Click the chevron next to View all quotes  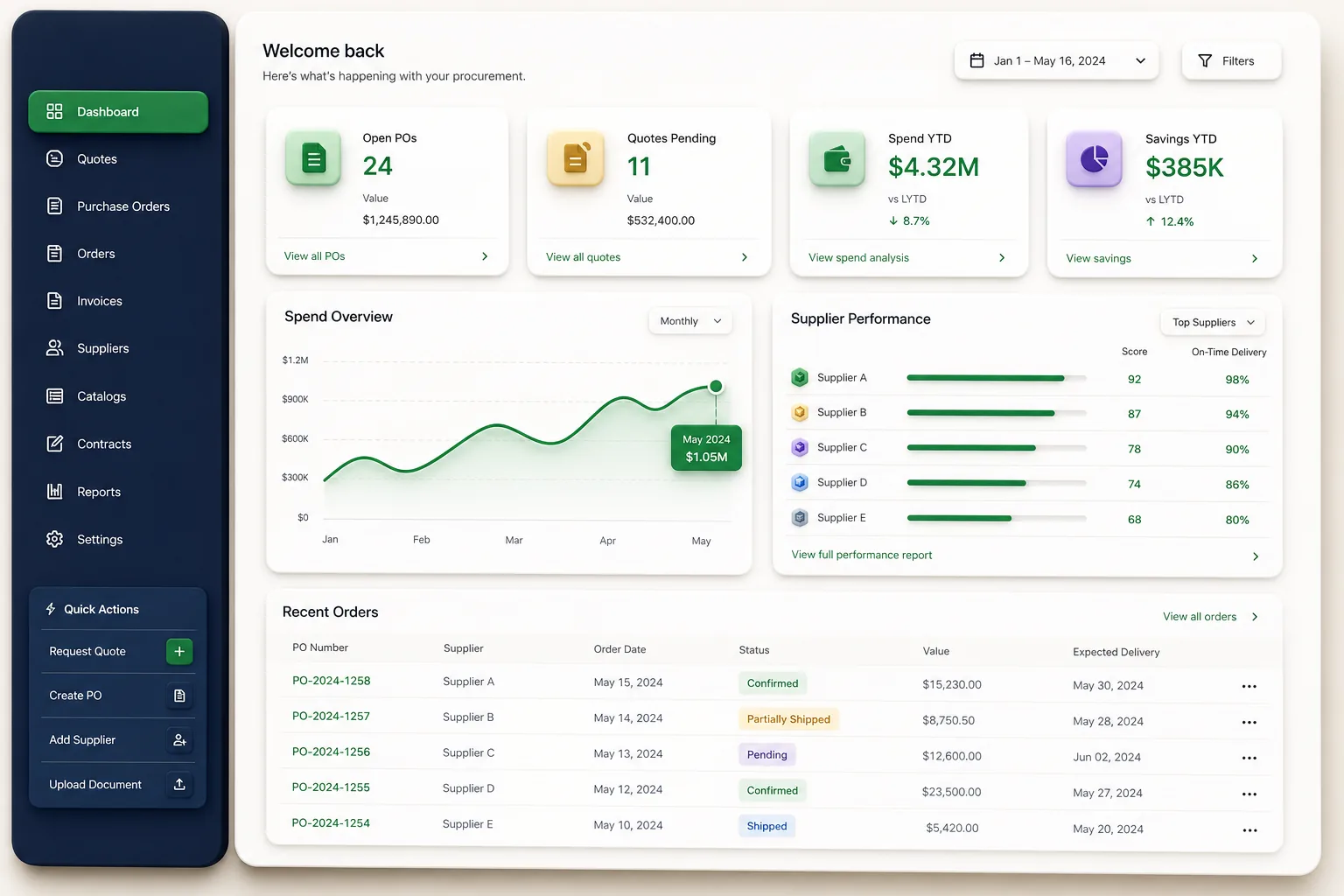coord(745,257)
